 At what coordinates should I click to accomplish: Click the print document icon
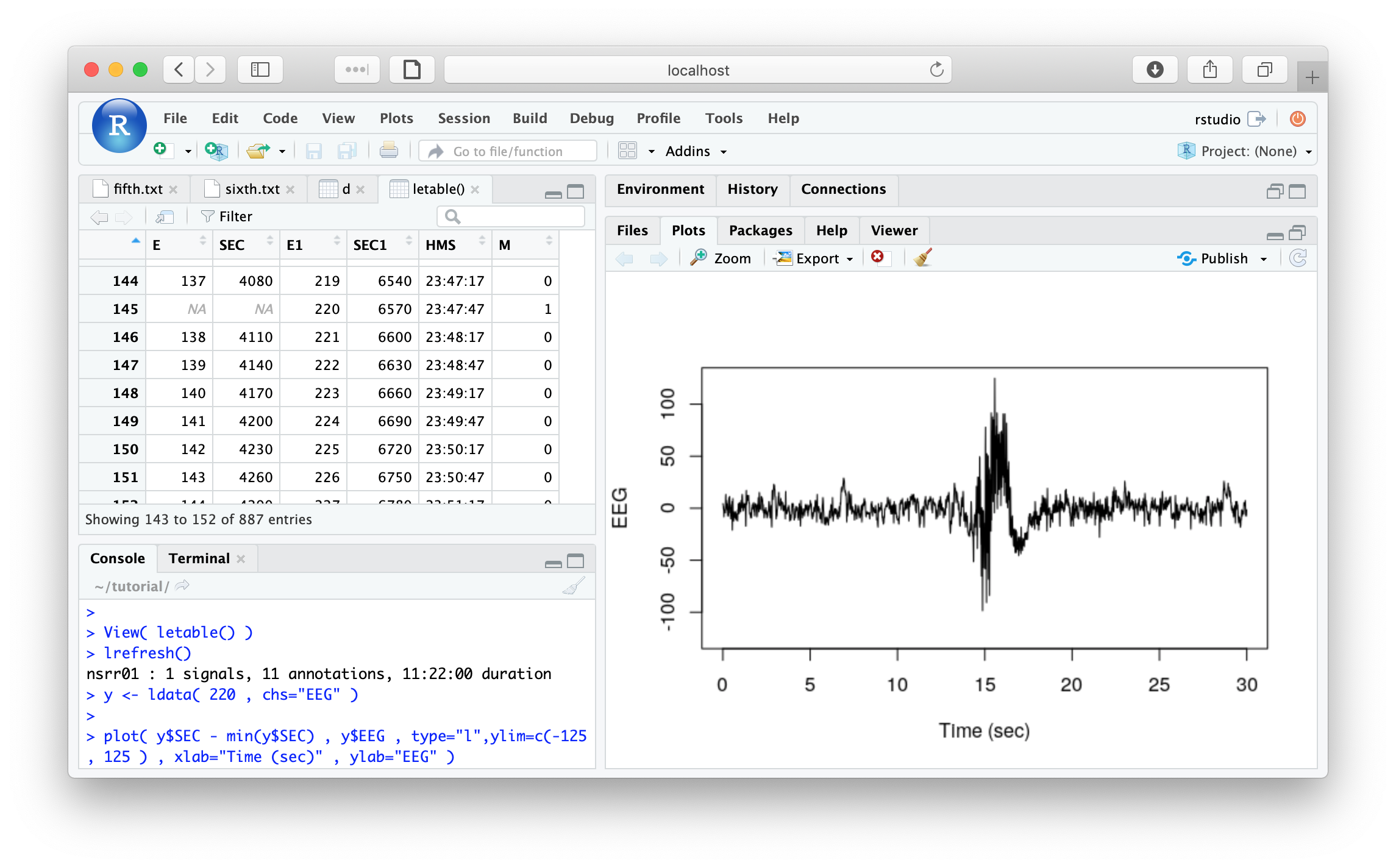tap(388, 151)
